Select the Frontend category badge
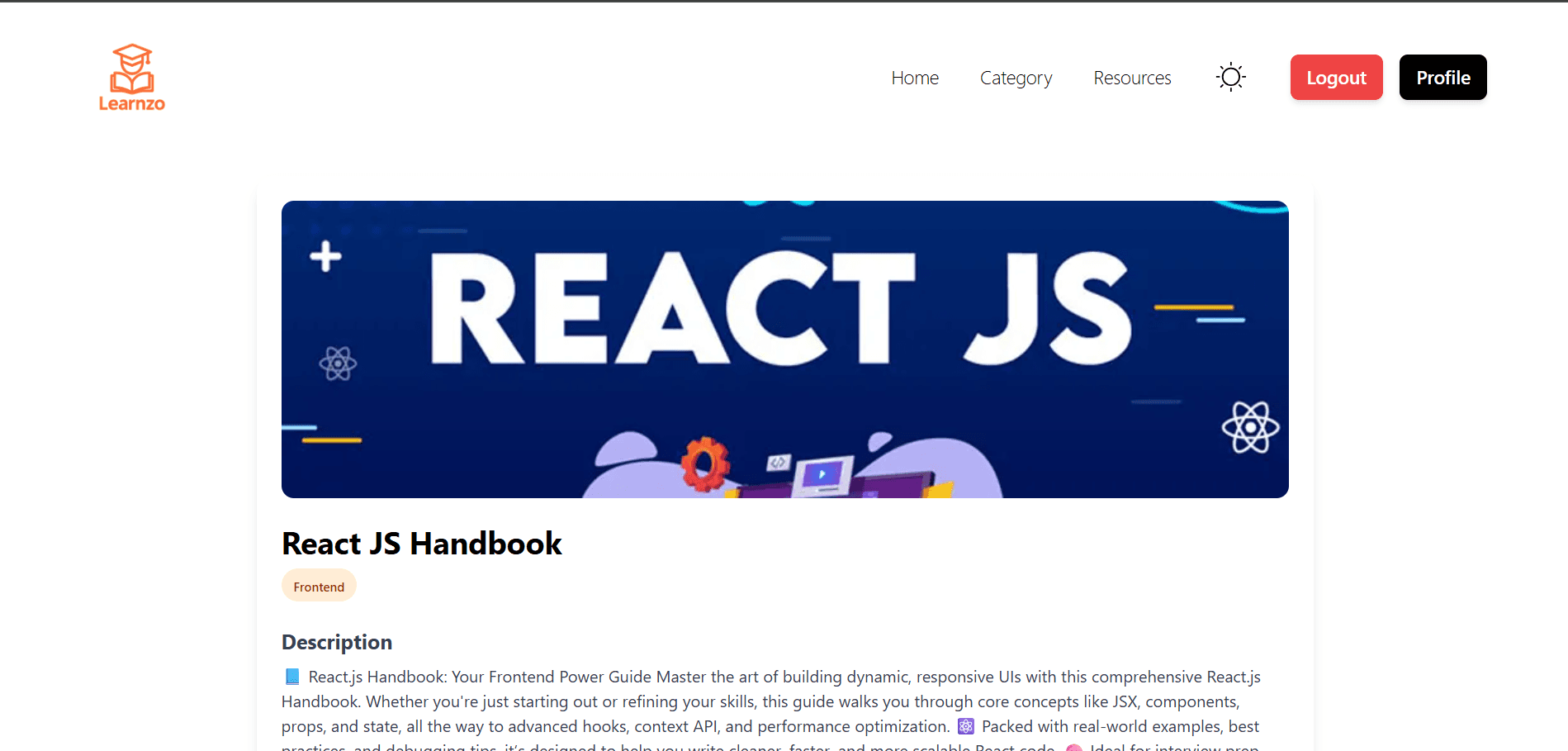Viewport: 1568px width, 751px height. [x=319, y=587]
